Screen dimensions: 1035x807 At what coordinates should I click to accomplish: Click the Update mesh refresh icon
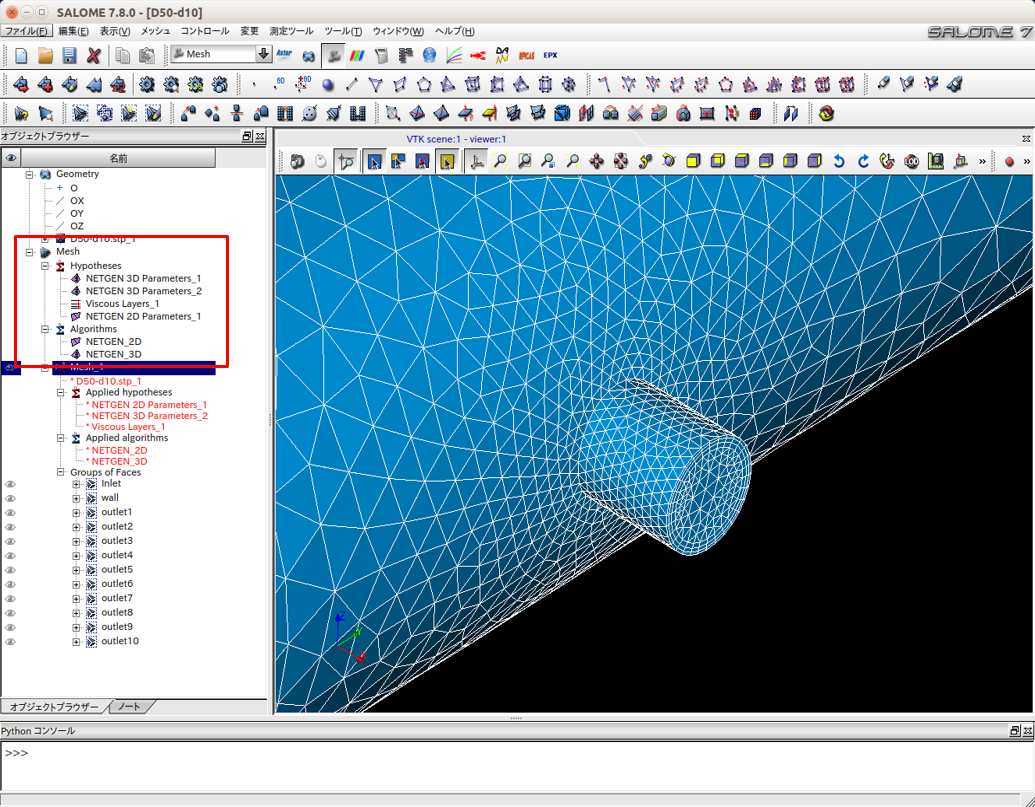tap(826, 113)
